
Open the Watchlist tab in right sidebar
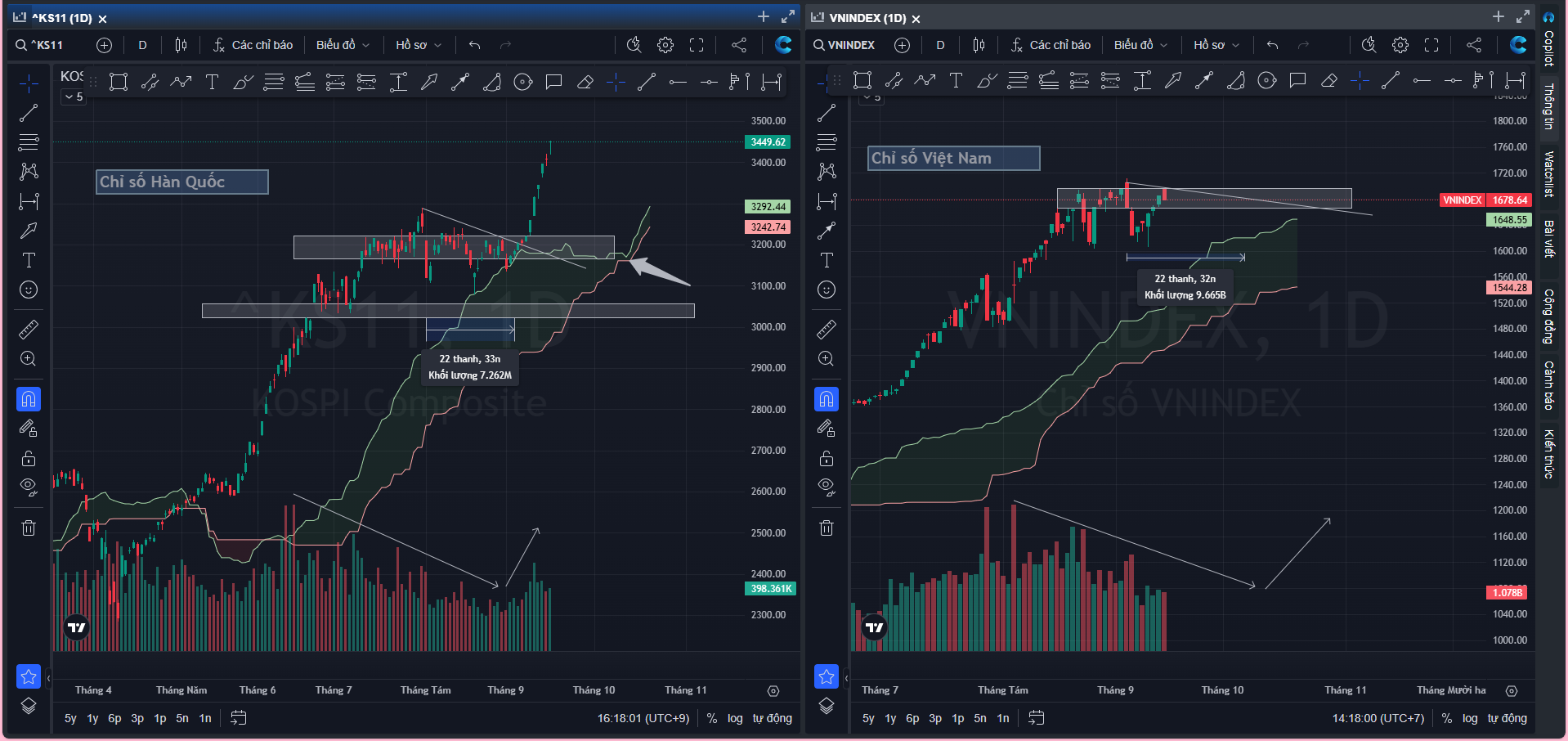click(x=1548, y=174)
